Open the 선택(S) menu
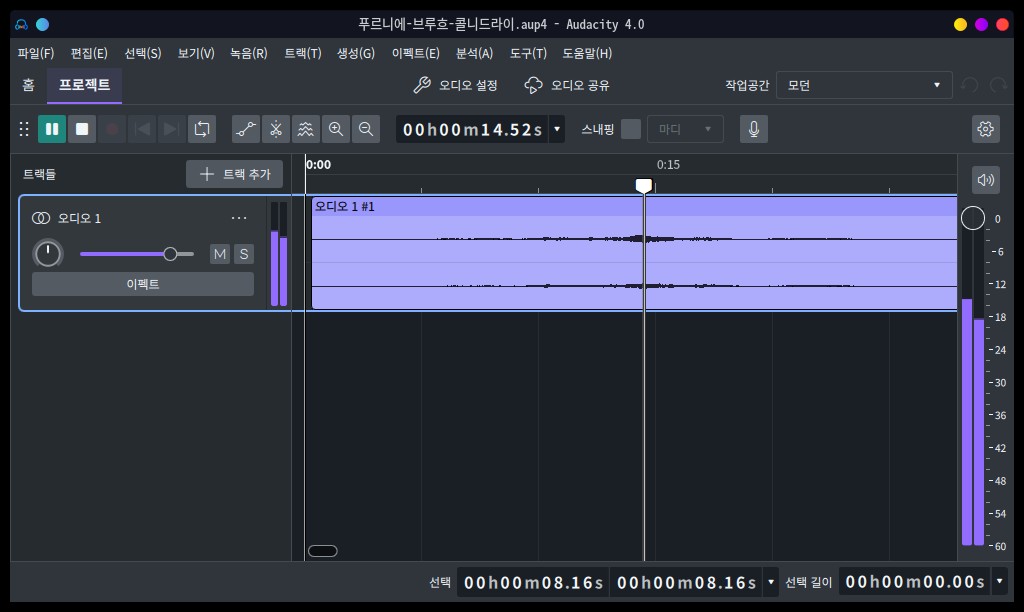This screenshot has width=1024, height=612. point(143,54)
